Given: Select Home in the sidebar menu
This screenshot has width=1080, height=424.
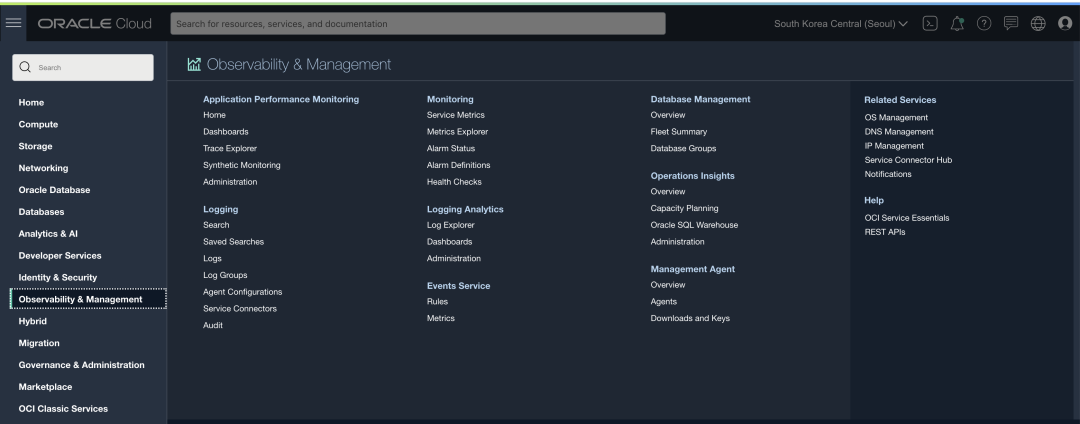Looking at the screenshot, I should [x=31, y=103].
